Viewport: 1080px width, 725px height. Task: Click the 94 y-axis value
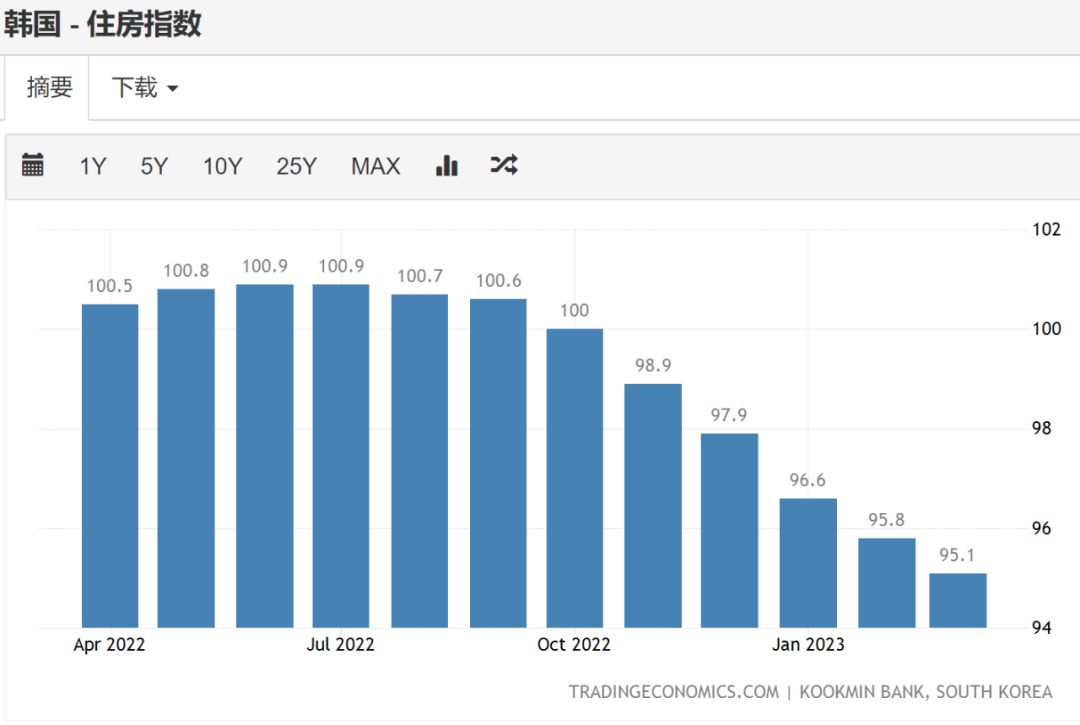[x=1041, y=628]
